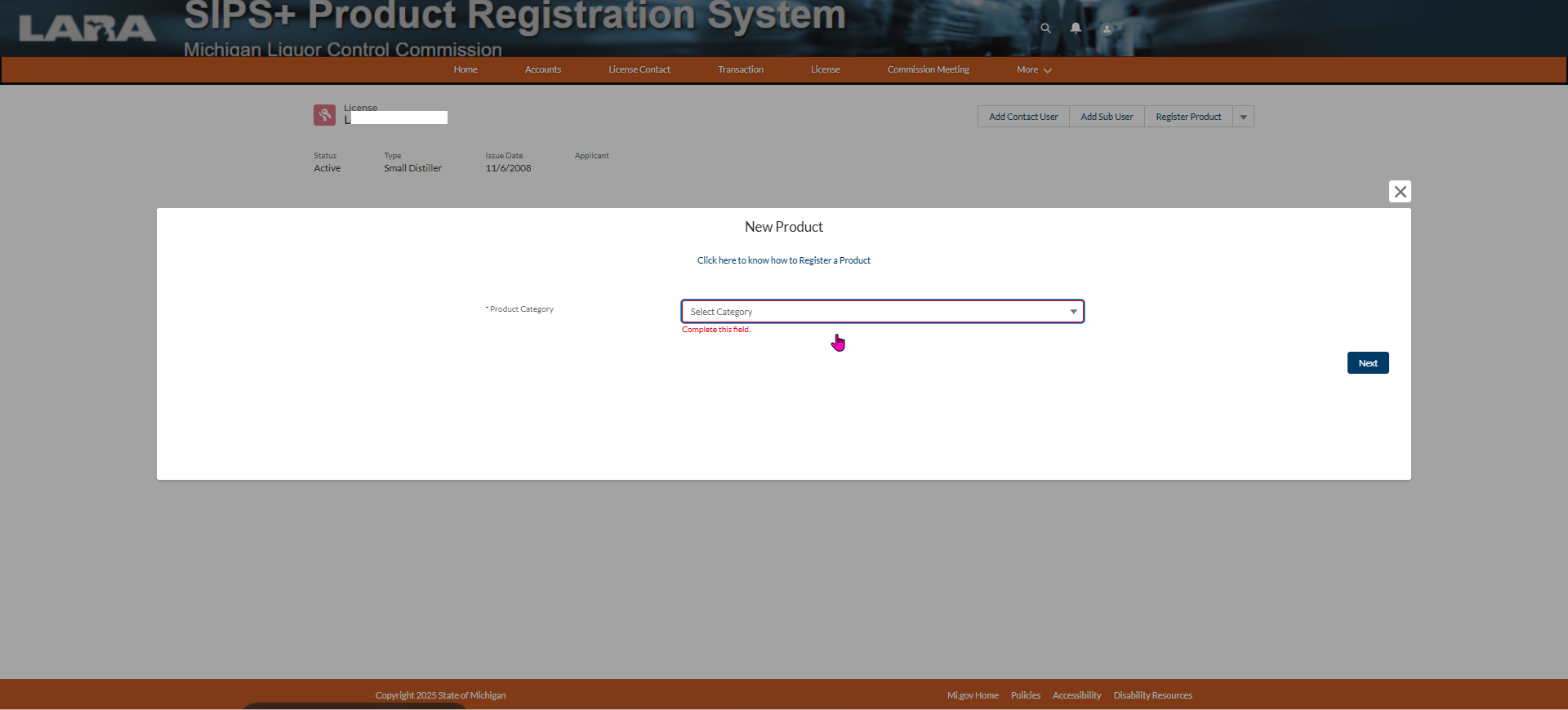Viewport: 1568px width, 710px height.
Task: Click the Register Product button
Action: coord(1188,117)
